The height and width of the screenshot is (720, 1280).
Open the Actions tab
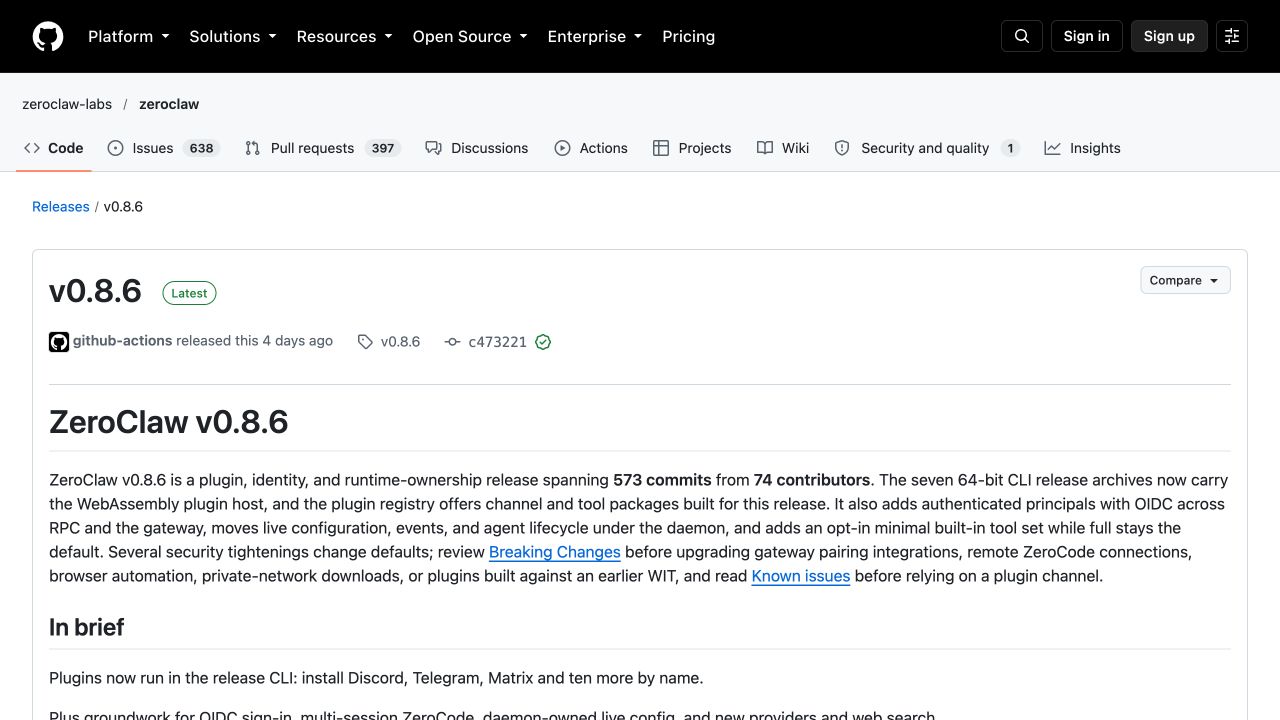591,148
